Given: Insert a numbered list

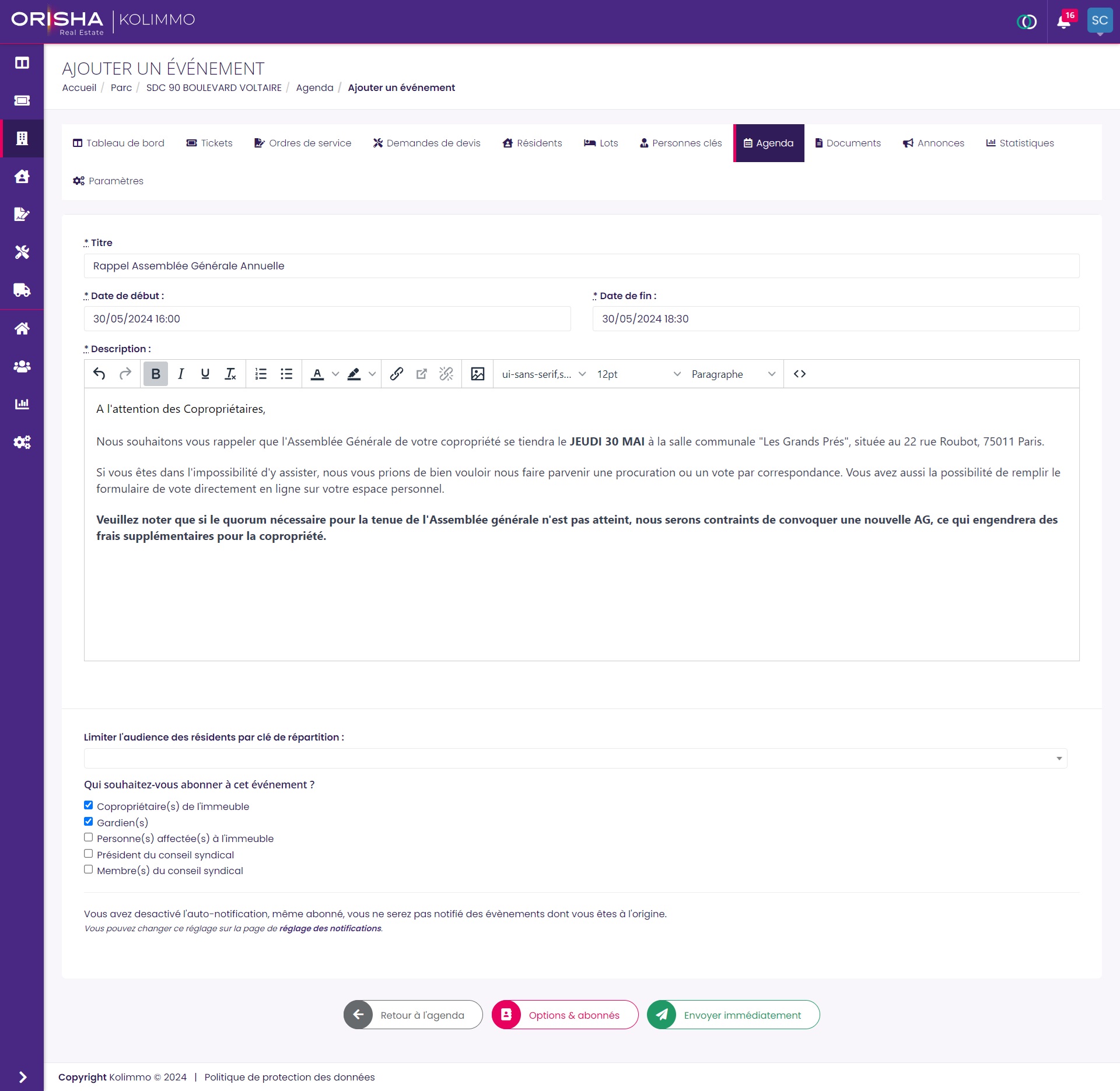Looking at the screenshot, I should point(261,374).
